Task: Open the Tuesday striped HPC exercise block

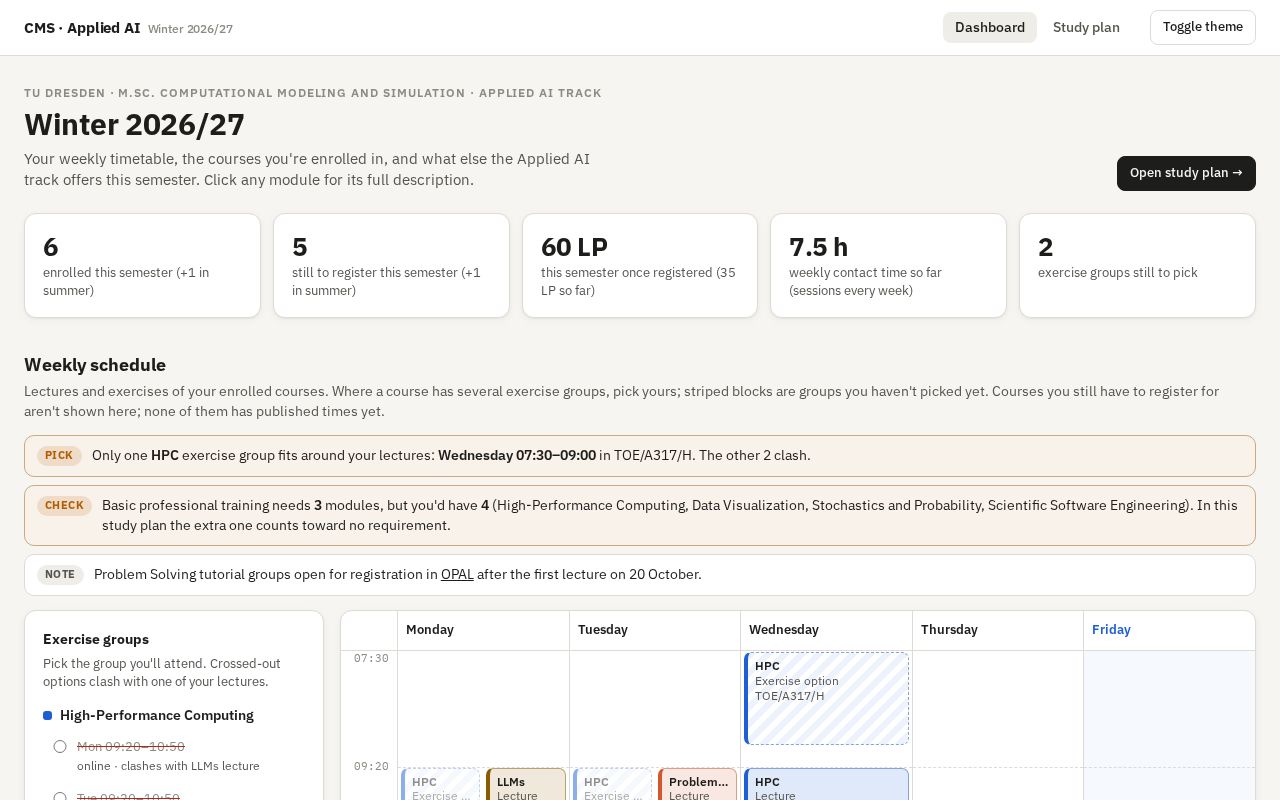Action: [x=612, y=785]
